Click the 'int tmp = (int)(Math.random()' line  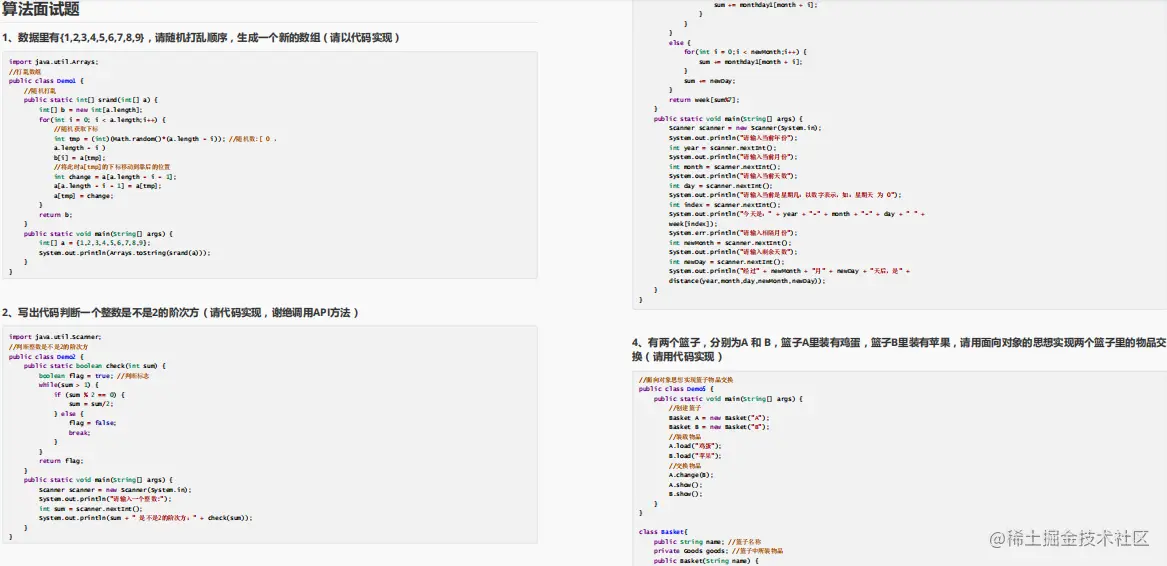coord(165,139)
